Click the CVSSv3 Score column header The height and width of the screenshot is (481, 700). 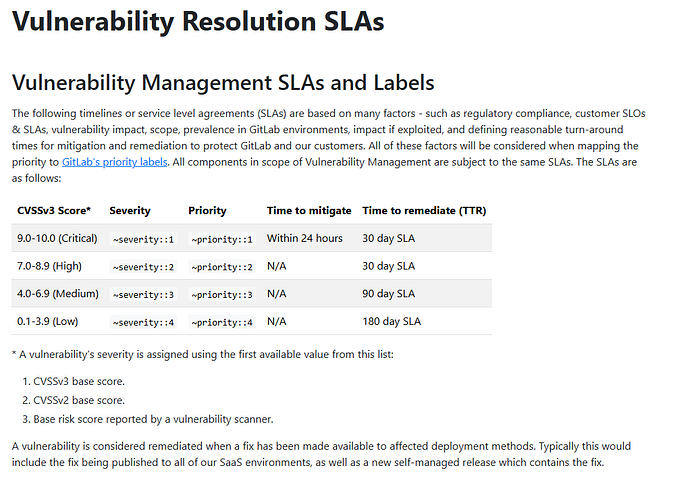point(54,211)
